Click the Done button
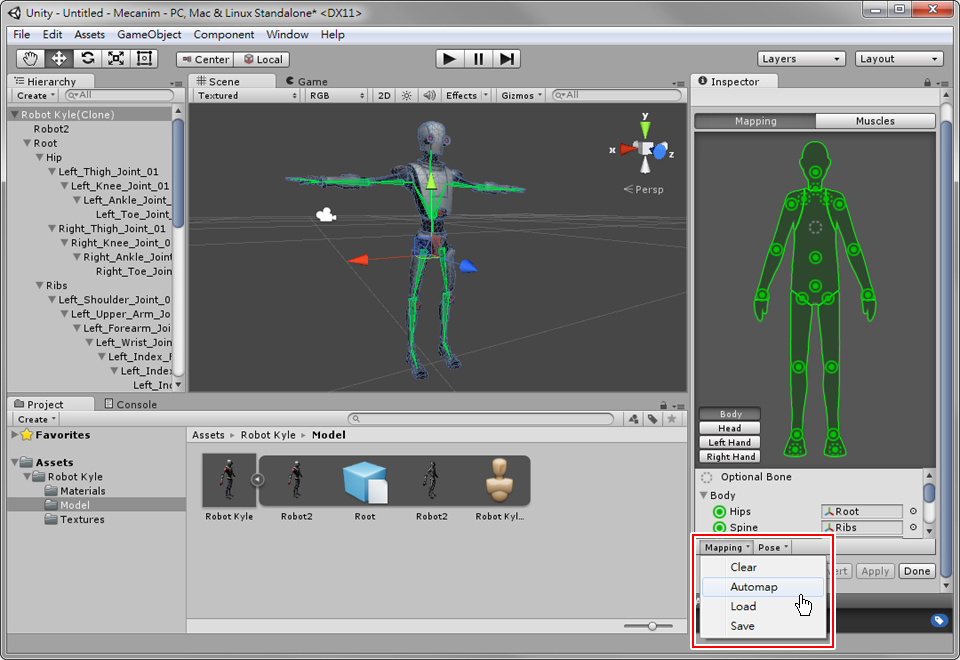 [917, 571]
